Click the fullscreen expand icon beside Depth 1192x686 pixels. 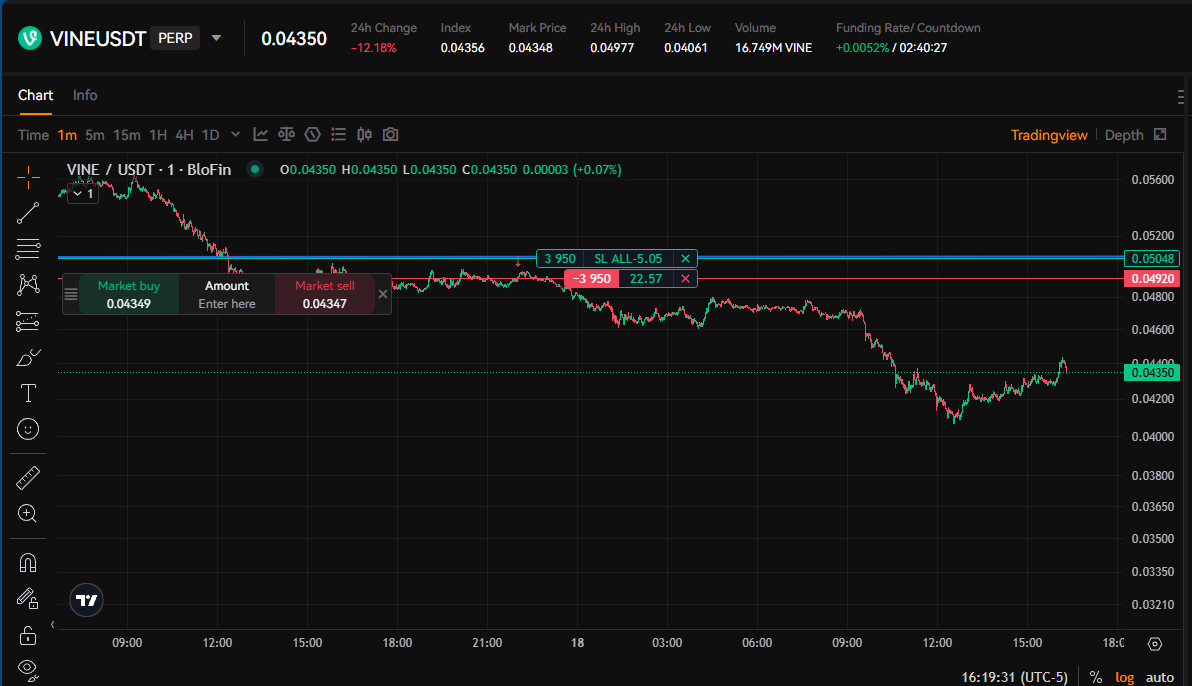(1160, 134)
